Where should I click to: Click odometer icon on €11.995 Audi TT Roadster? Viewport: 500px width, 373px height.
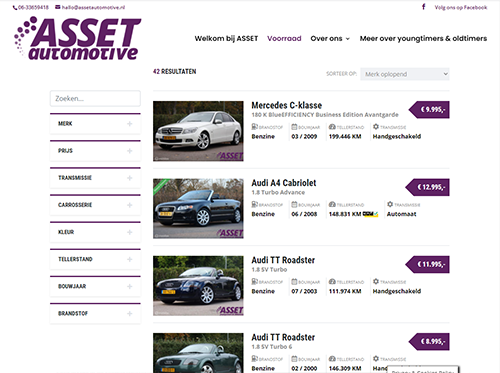click(332, 282)
